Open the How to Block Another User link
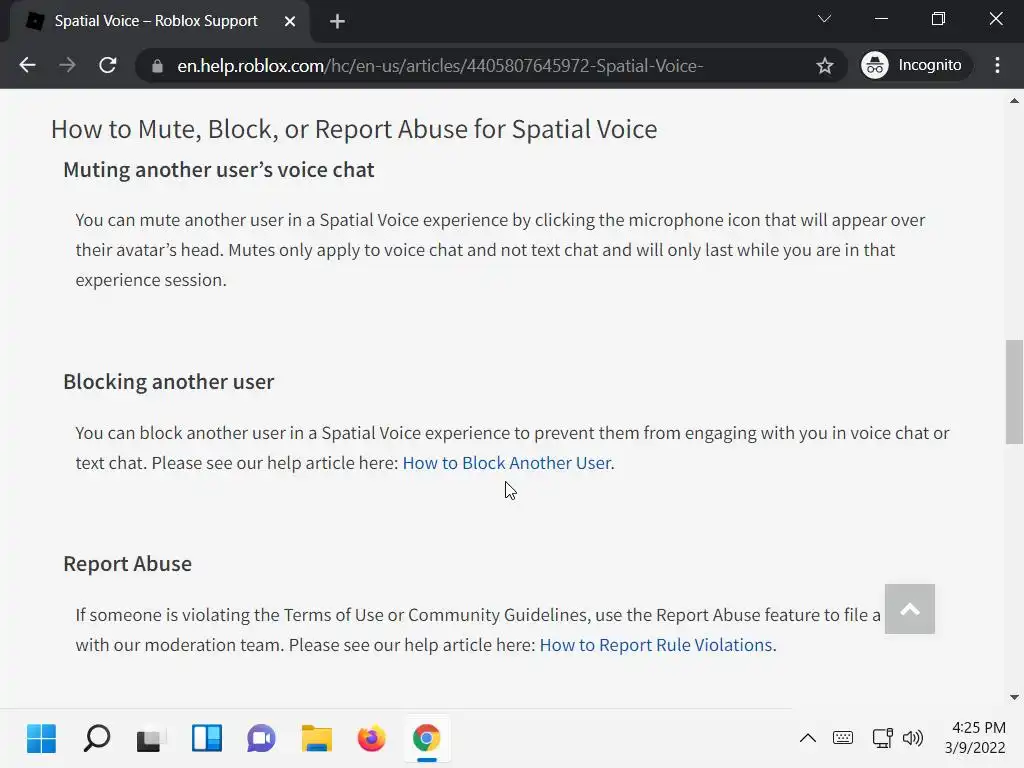 (x=506, y=463)
